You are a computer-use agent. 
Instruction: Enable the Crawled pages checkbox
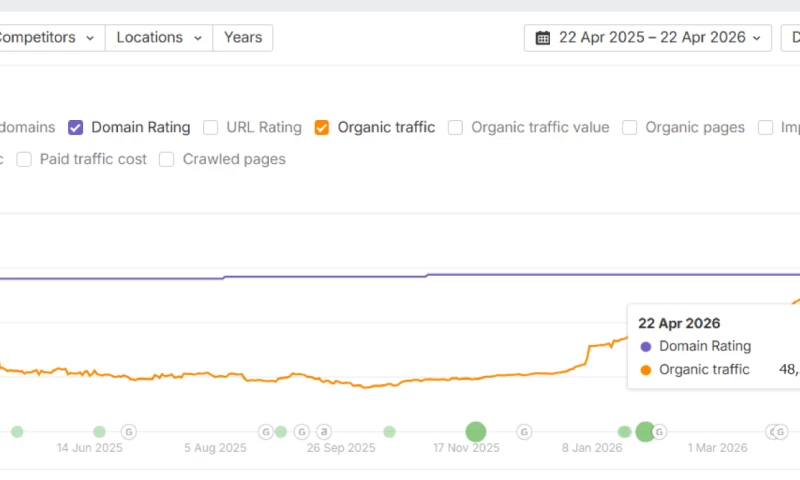pyautogui.click(x=166, y=160)
